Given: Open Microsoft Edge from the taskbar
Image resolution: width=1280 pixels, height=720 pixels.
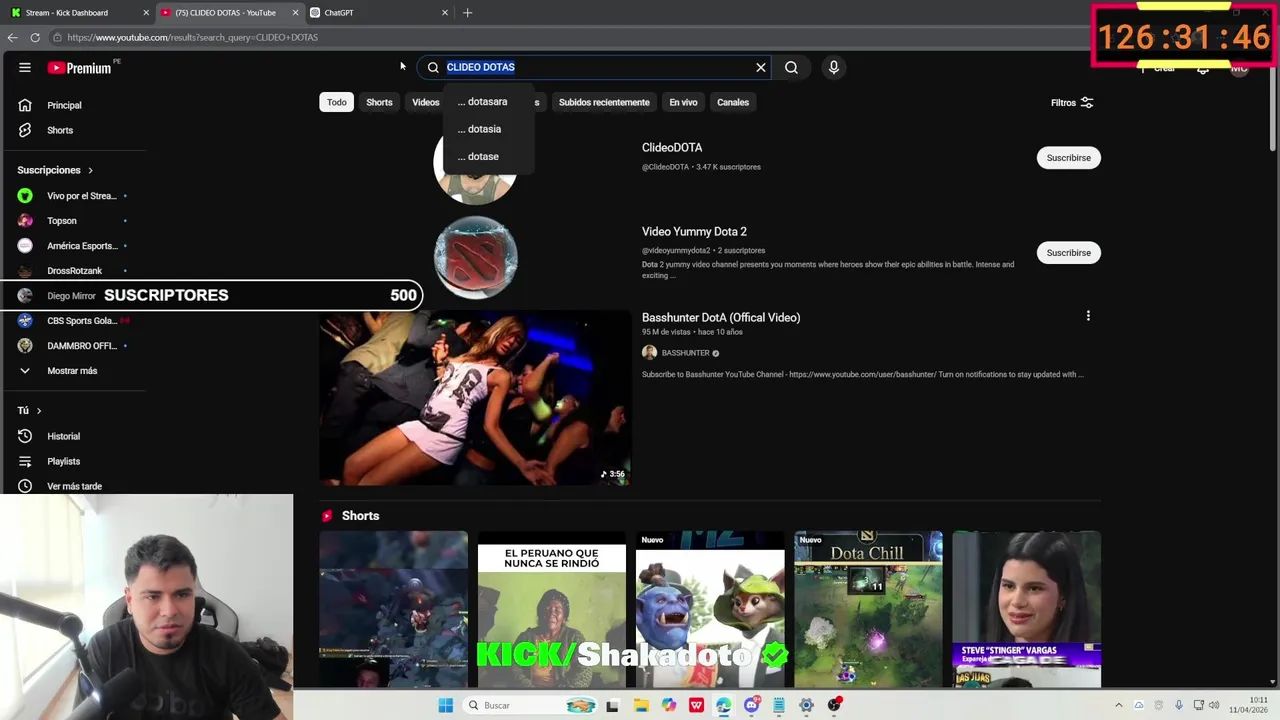Looking at the screenshot, I should coord(723,705).
